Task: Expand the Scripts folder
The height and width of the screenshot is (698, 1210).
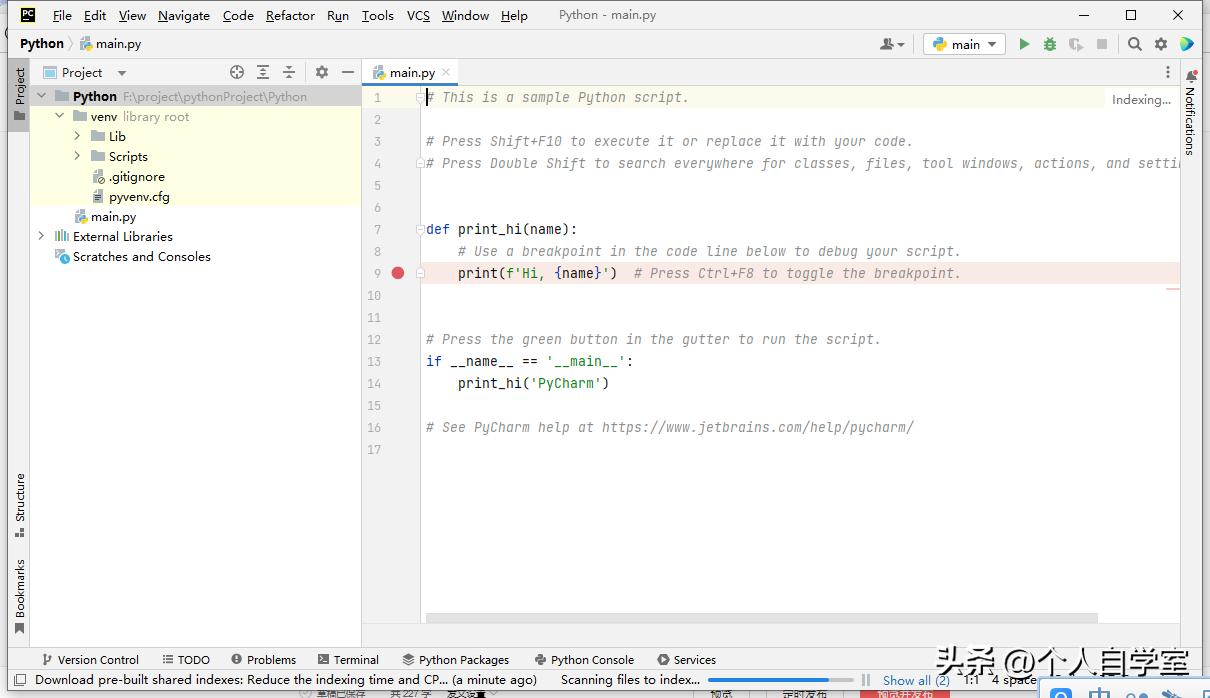Action: pos(76,156)
